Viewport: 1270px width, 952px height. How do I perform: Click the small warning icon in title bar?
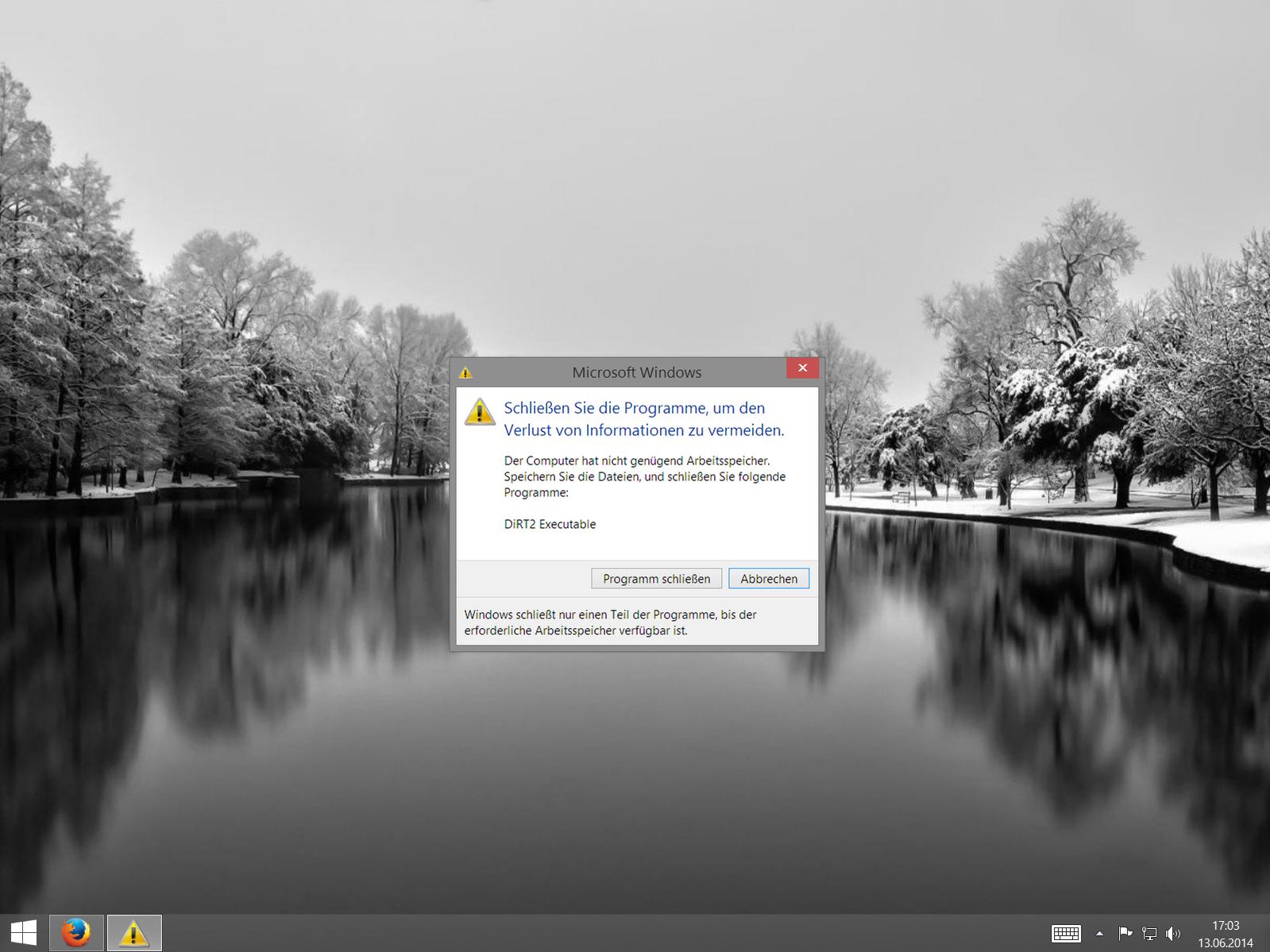tap(465, 372)
